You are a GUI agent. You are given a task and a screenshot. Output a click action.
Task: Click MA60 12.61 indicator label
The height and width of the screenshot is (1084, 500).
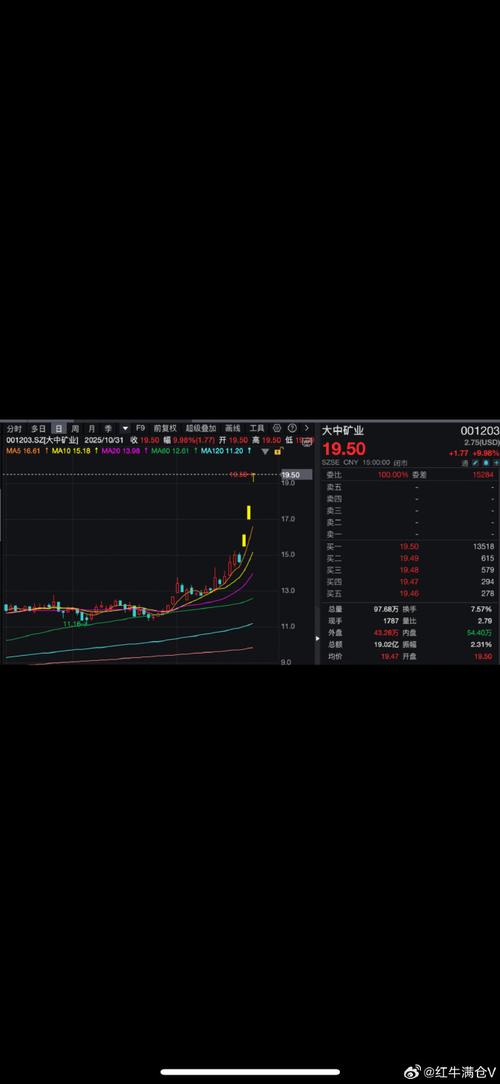click(170, 451)
